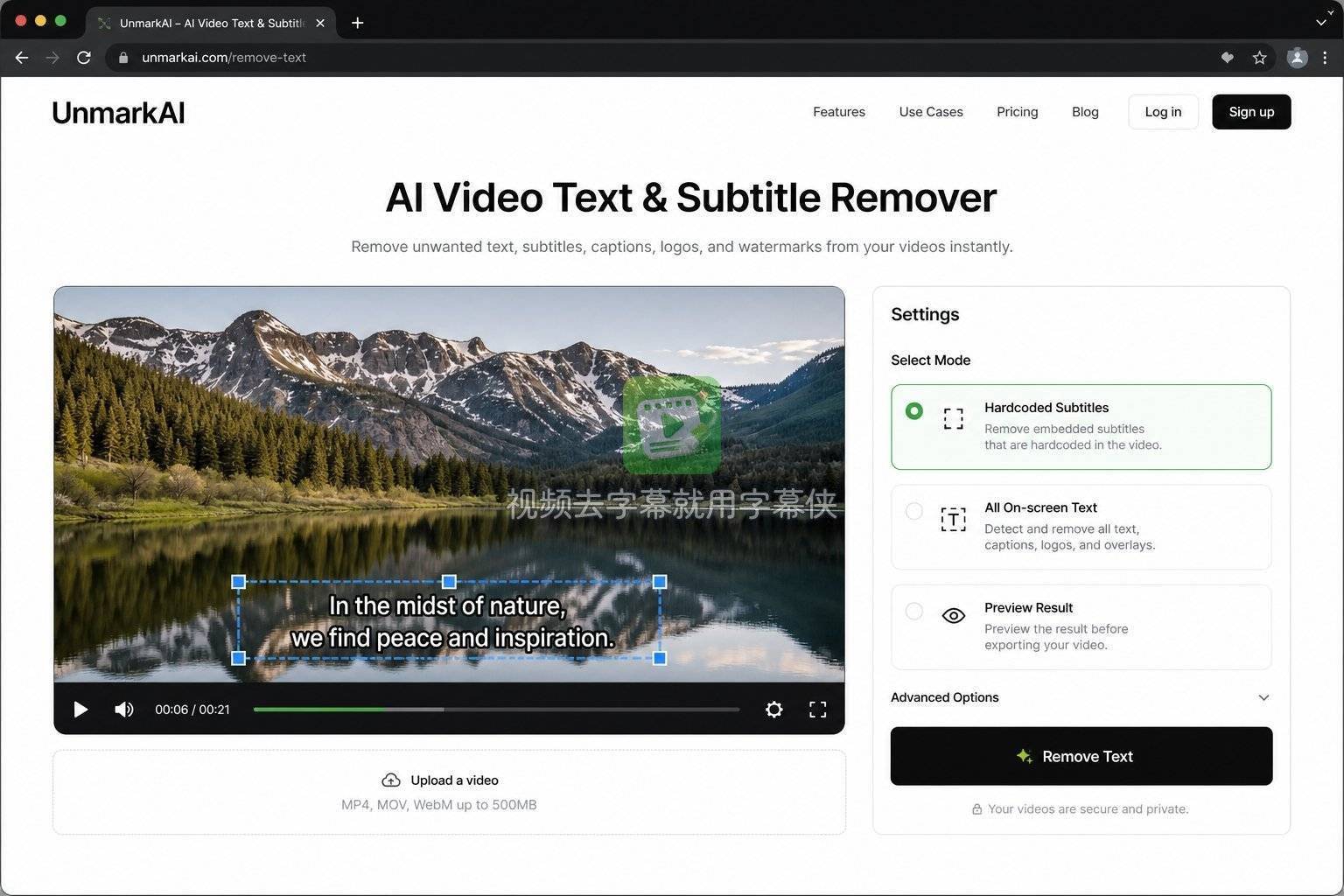Expand the Advanced Options section

(1081, 697)
